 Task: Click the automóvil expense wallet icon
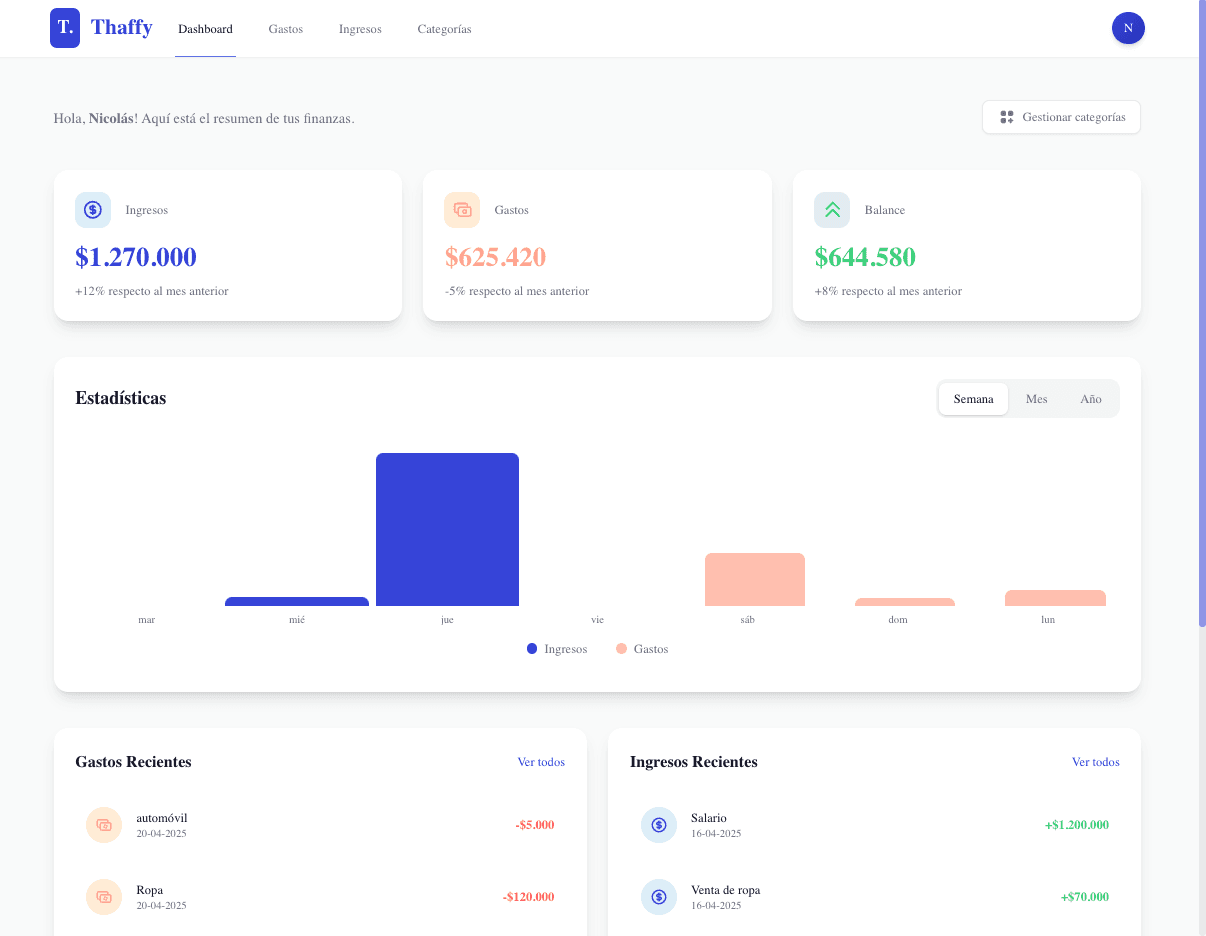coord(104,825)
